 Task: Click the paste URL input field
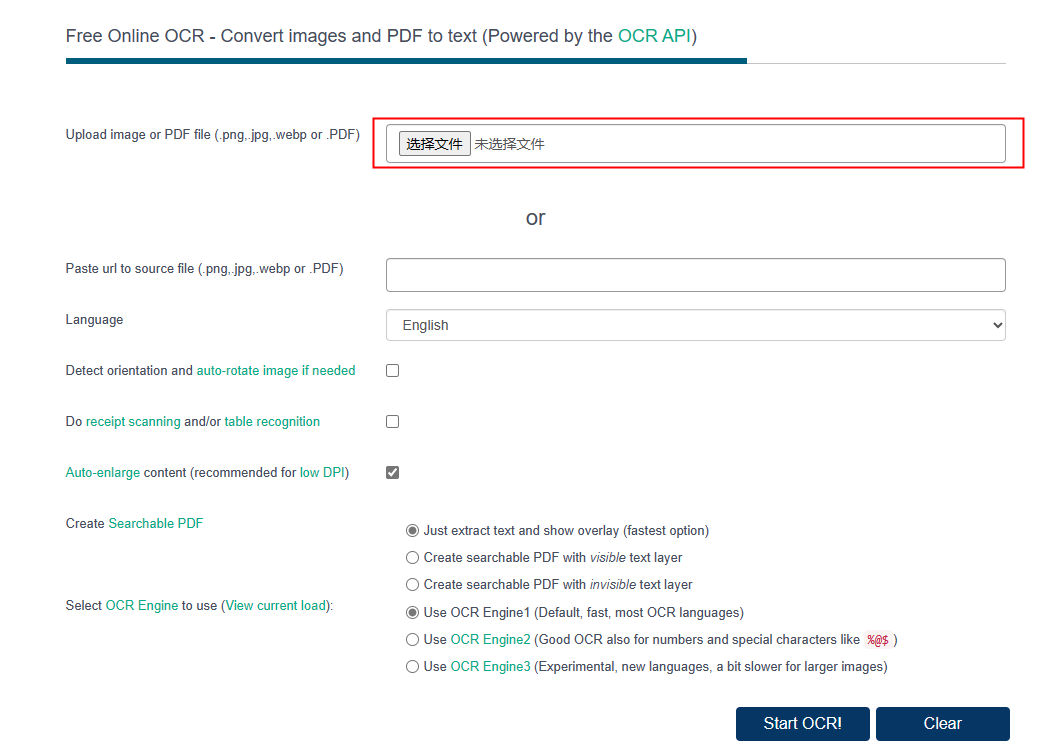[695, 275]
